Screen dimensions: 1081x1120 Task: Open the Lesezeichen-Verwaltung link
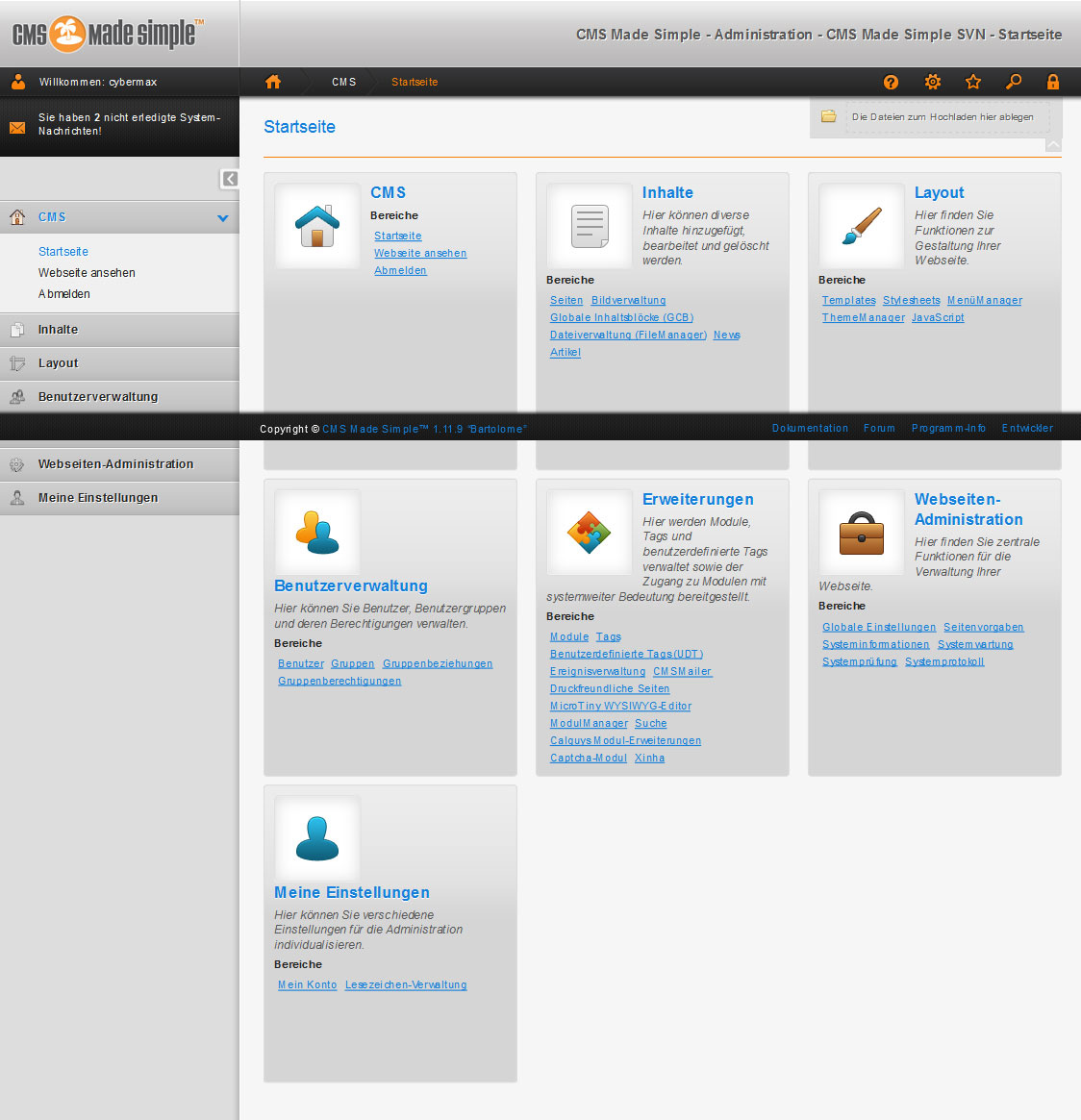click(x=406, y=984)
